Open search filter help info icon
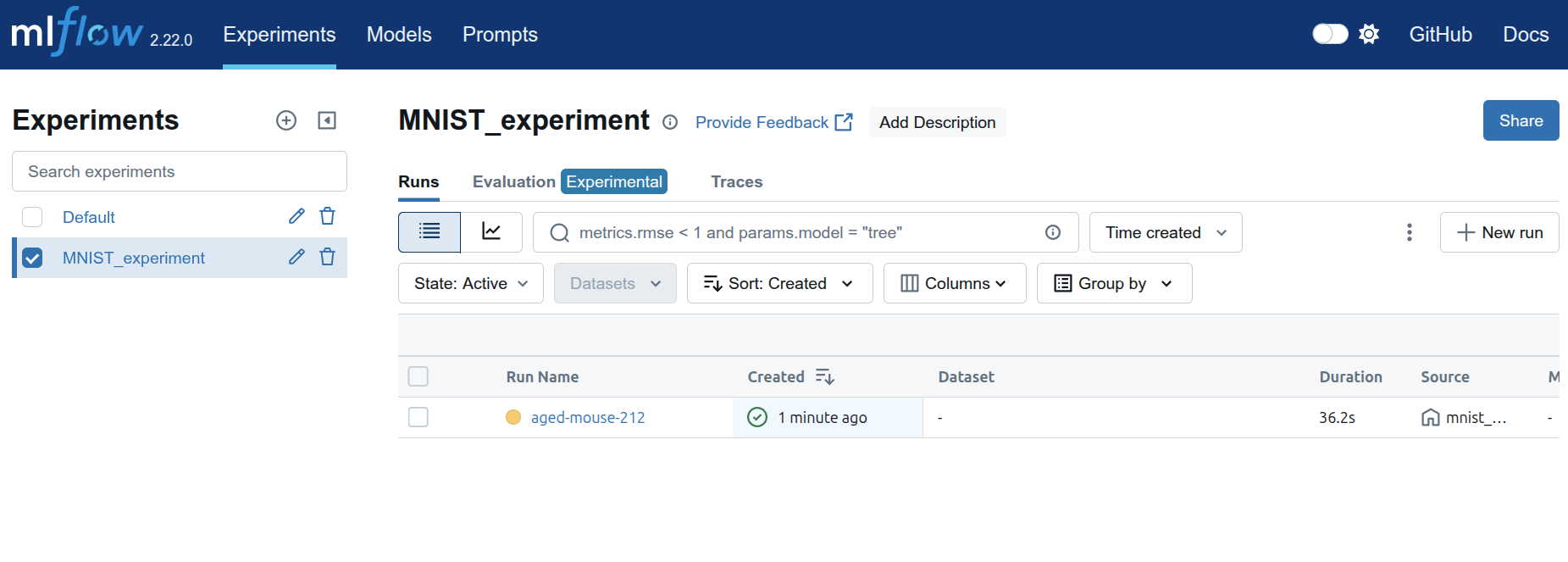 click(1053, 232)
